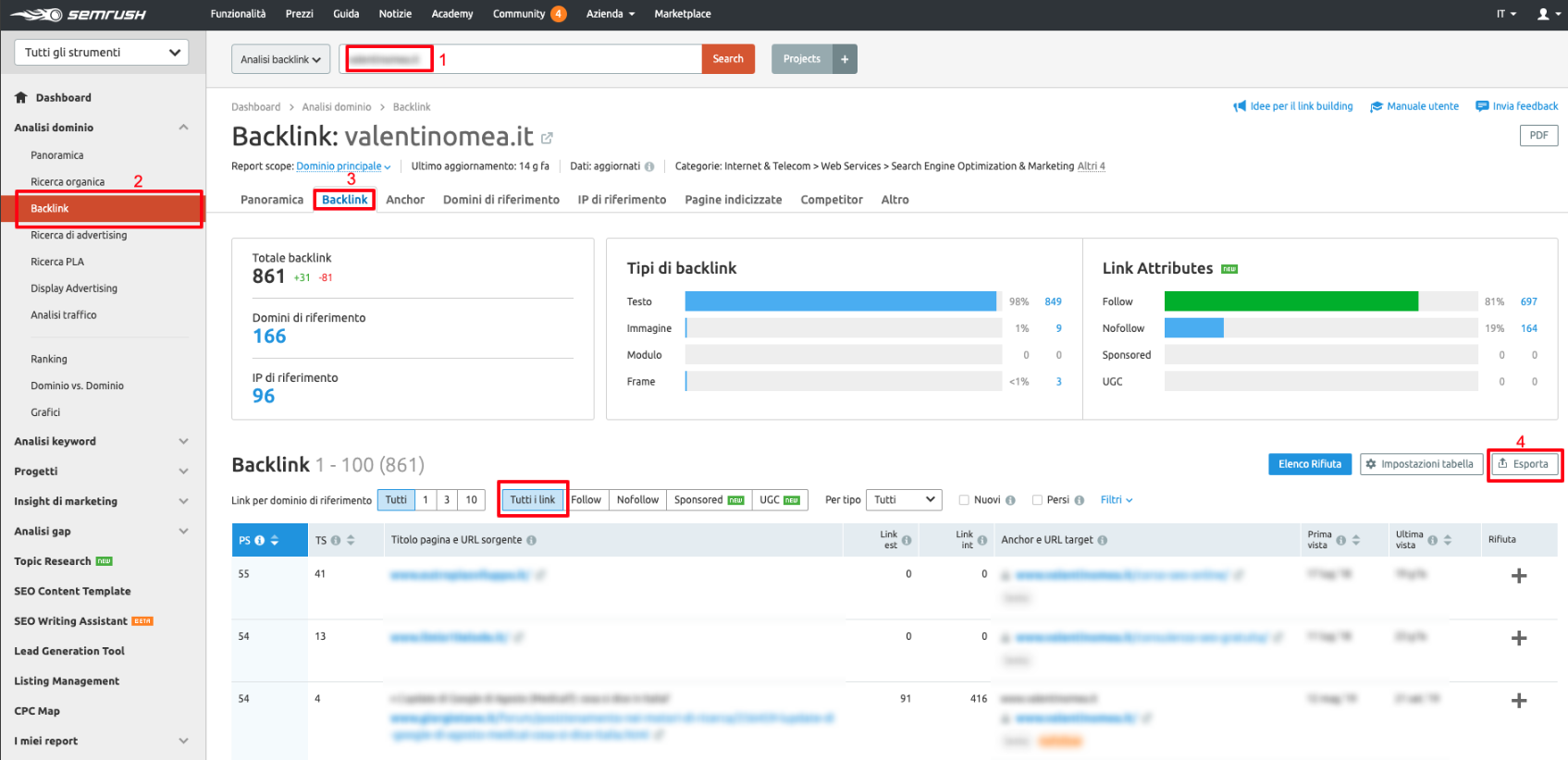Click the Rifiuta plus icon in PS 54 TS 13 row
The height and width of the screenshot is (760, 1568).
click(x=1519, y=638)
